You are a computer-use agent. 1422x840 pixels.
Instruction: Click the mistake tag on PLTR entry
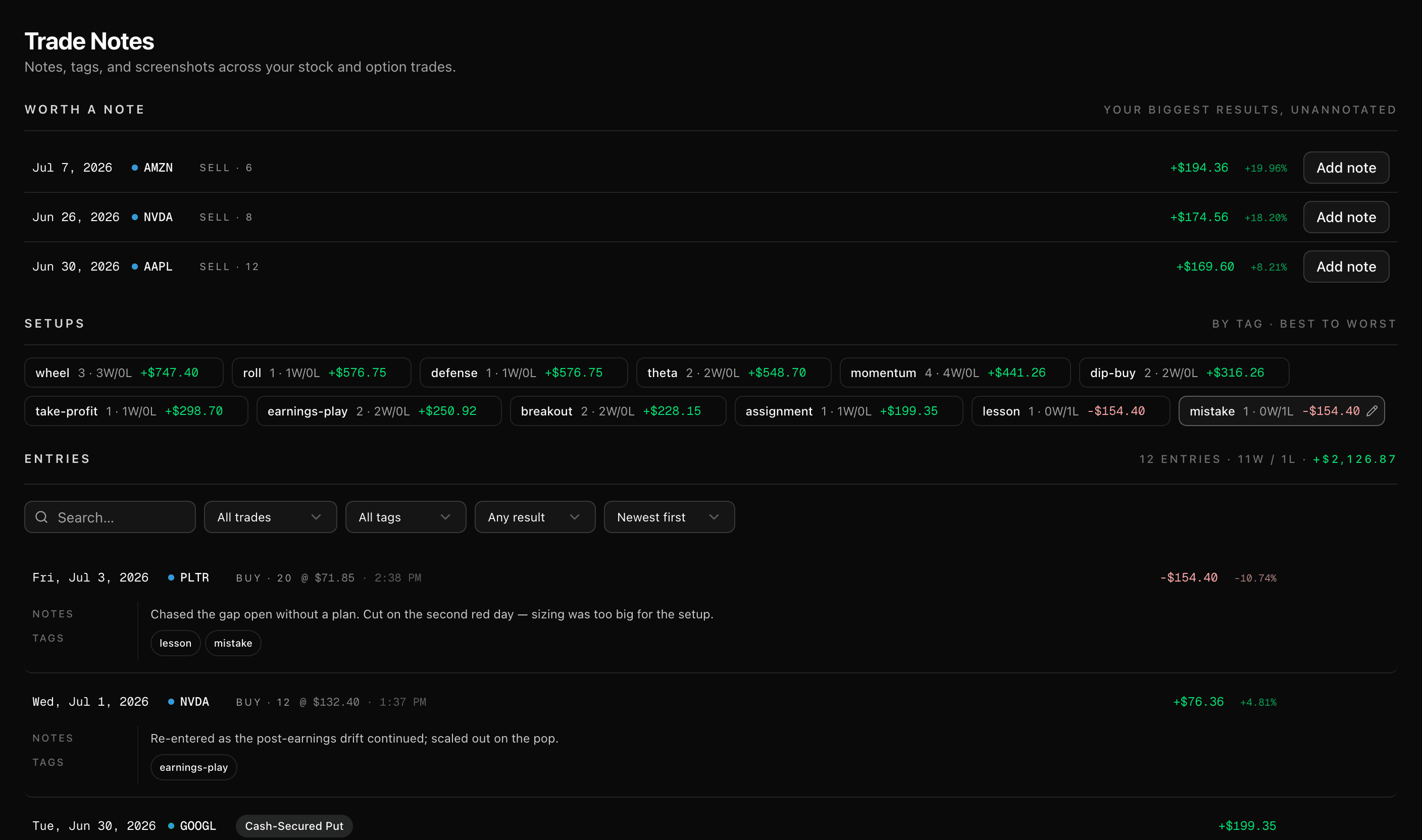click(x=233, y=643)
